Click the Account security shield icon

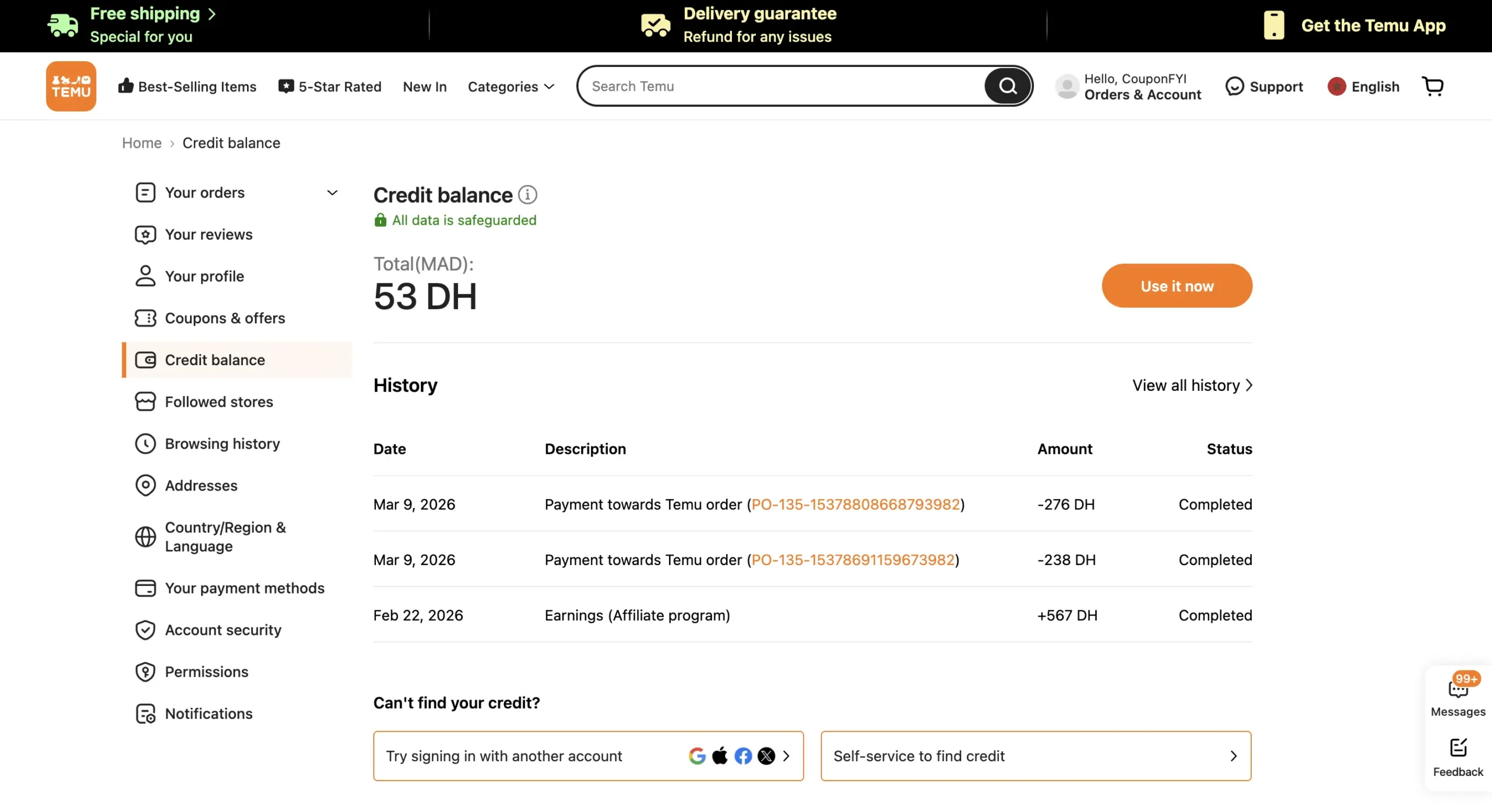pyautogui.click(x=145, y=630)
